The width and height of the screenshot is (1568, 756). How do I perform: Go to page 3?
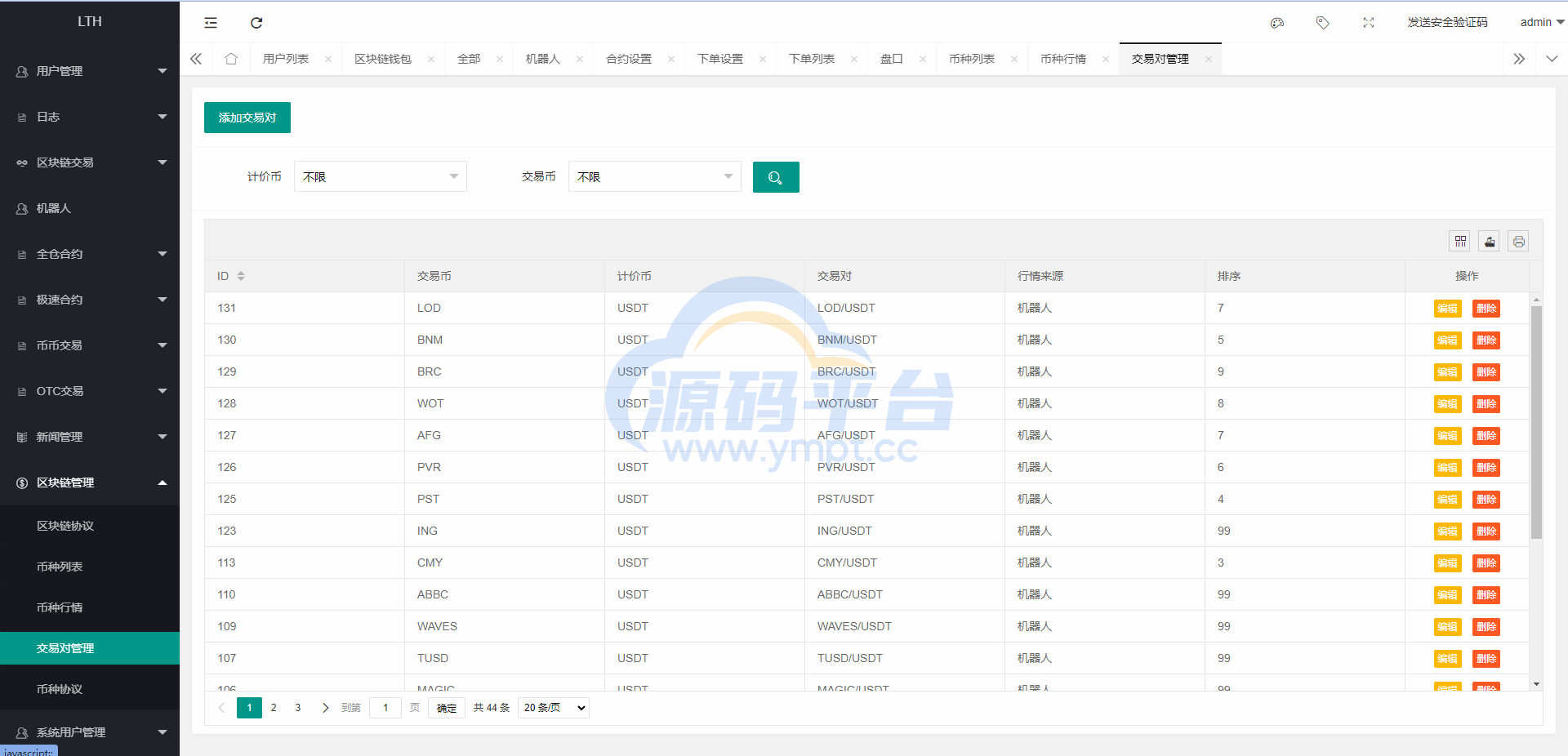(x=298, y=708)
